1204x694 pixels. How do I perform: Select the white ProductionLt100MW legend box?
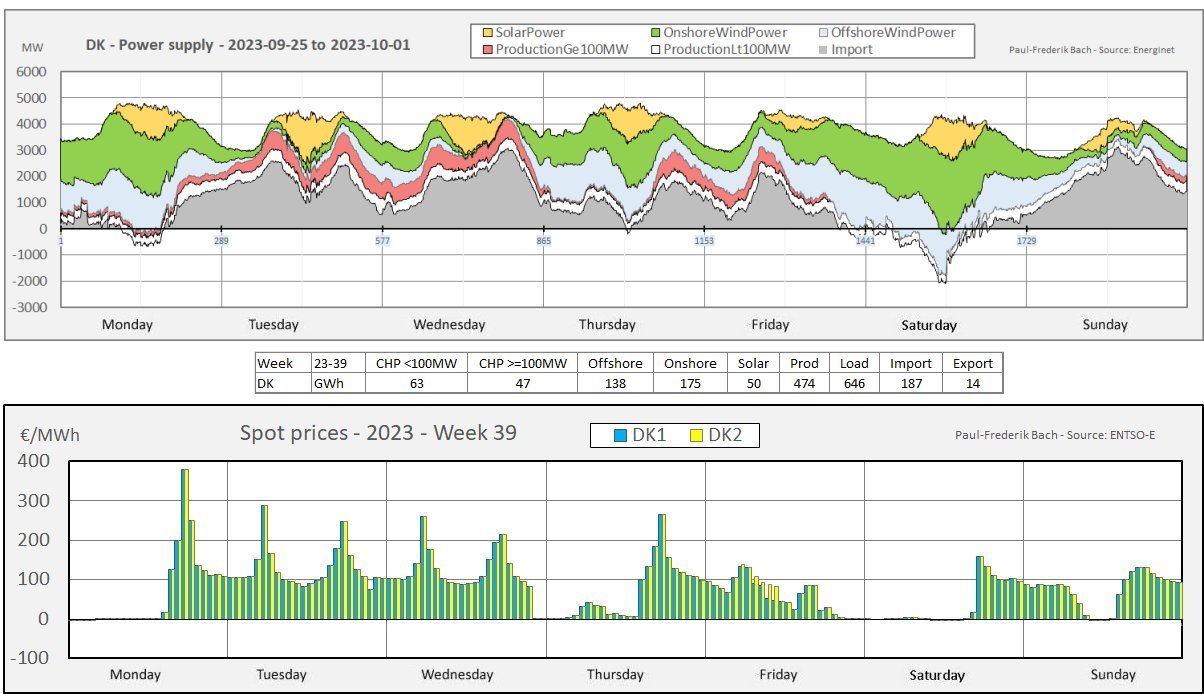tap(655, 49)
